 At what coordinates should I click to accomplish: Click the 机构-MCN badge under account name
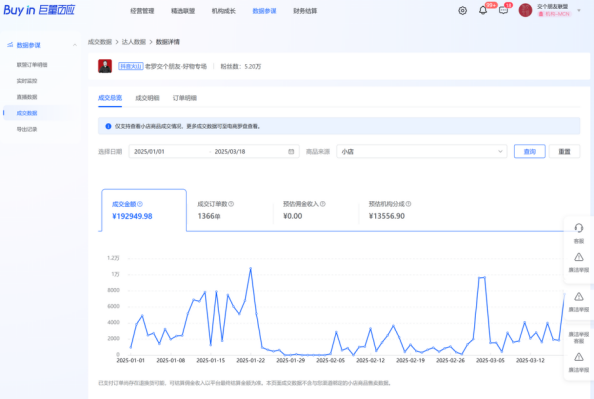click(554, 14)
